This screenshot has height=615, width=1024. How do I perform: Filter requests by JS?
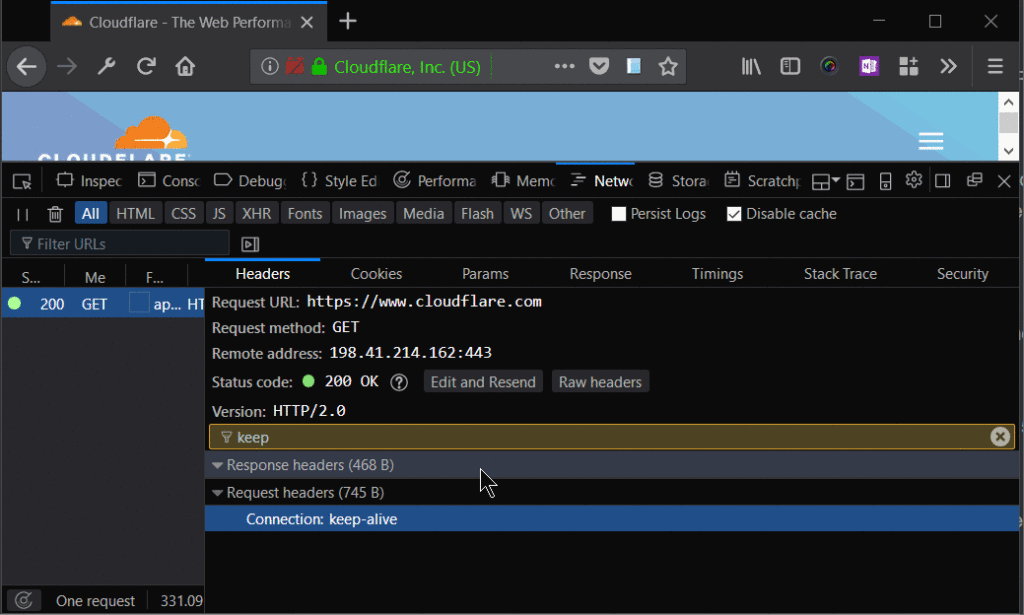click(x=219, y=213)
